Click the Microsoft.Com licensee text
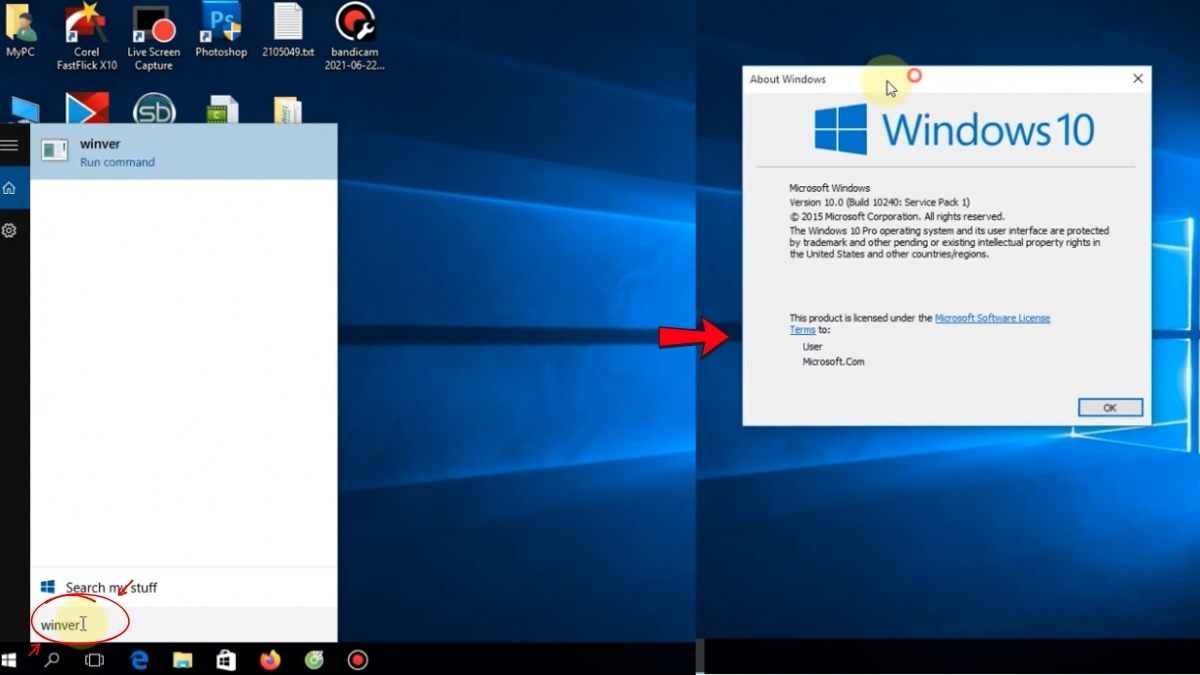The width and height of the screenshot is (1200, 675). pos(833,362)
